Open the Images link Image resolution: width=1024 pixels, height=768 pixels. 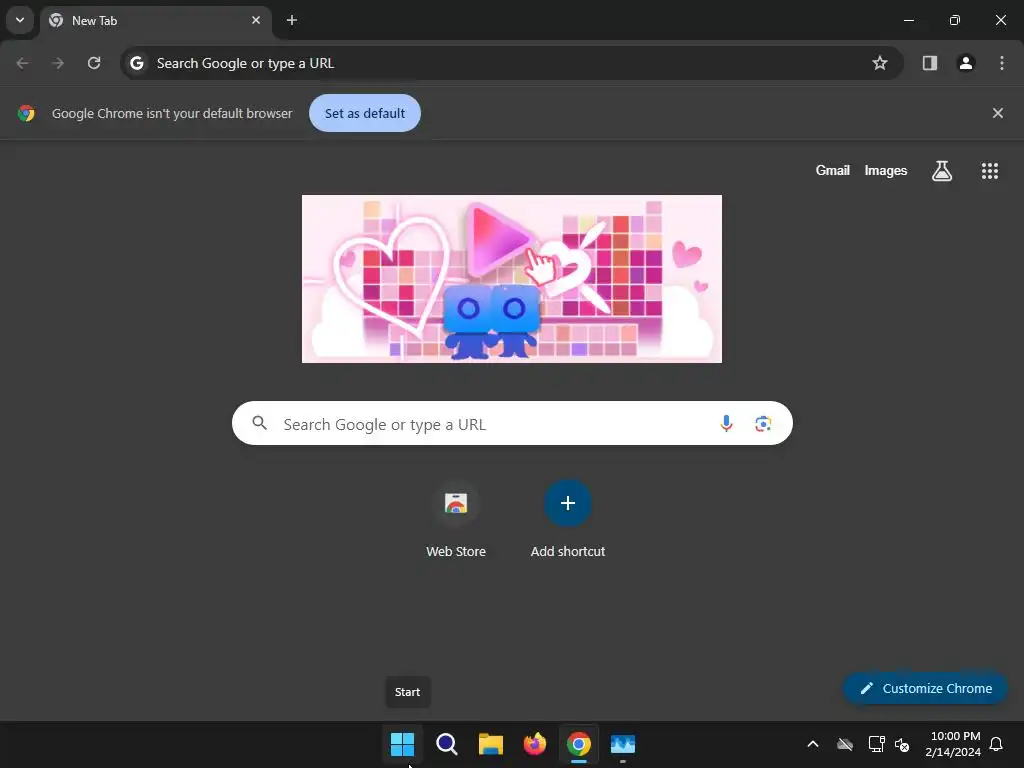(886, 170)
